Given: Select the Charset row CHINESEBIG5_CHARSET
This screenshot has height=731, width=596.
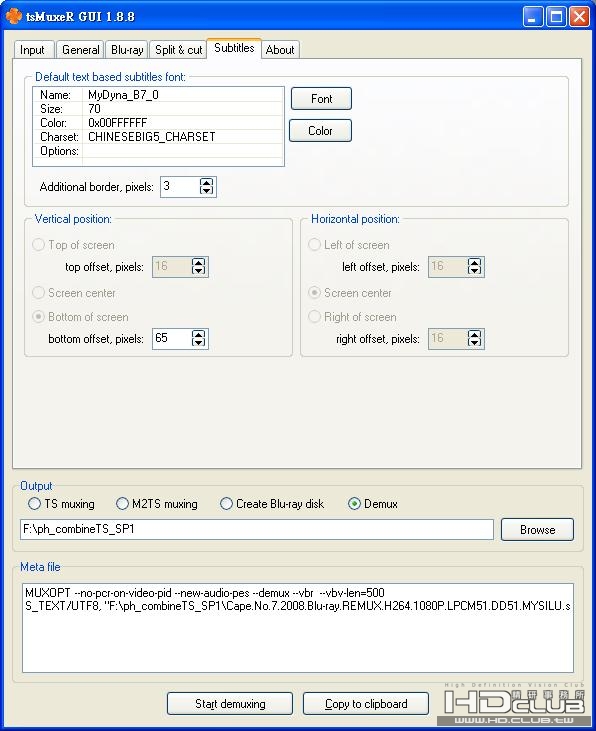Looking at the screenshot, I should [x=158, y=137].
